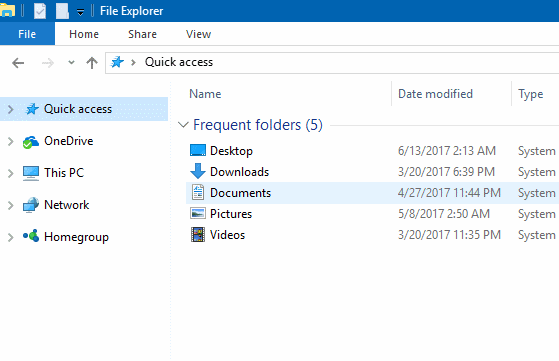Click the Desktop folder icon
559x361 pixels.
(x=198, y=150)
